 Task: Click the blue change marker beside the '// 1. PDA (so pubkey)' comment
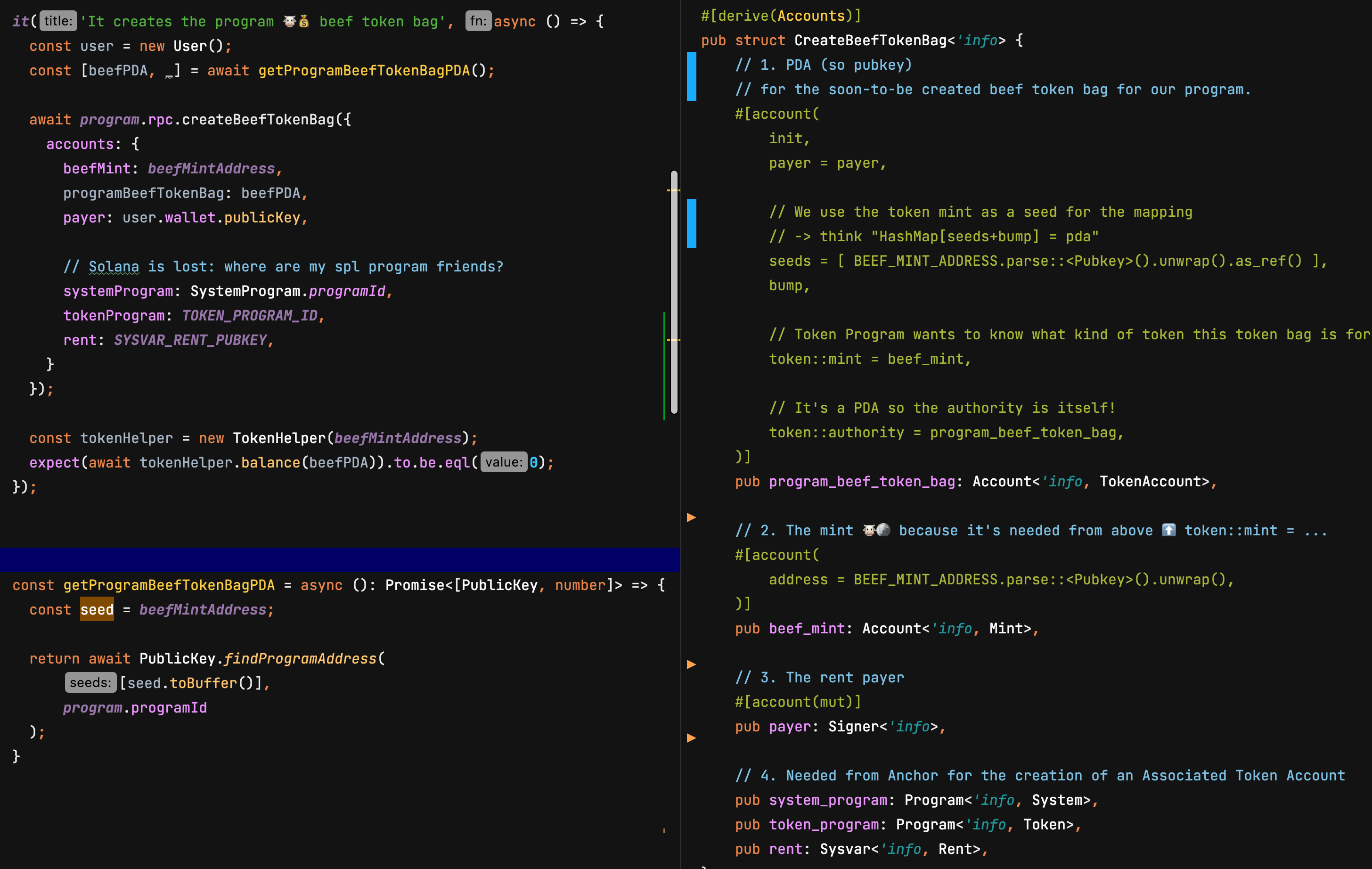[691, 77]
